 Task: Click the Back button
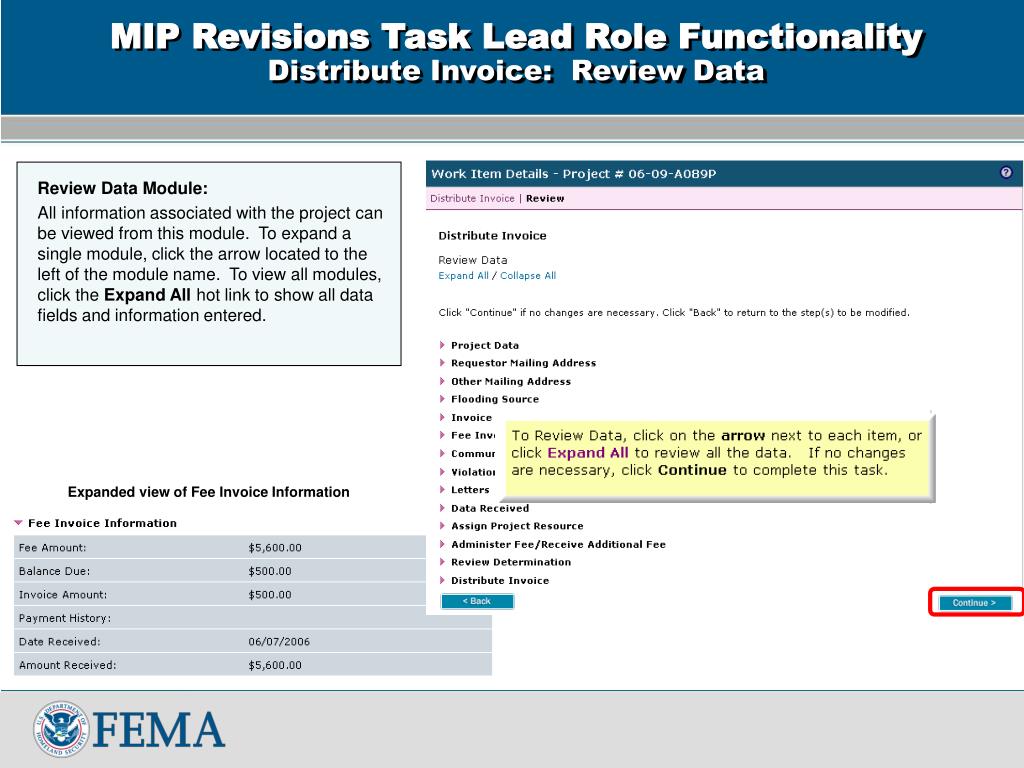(477, 601)
